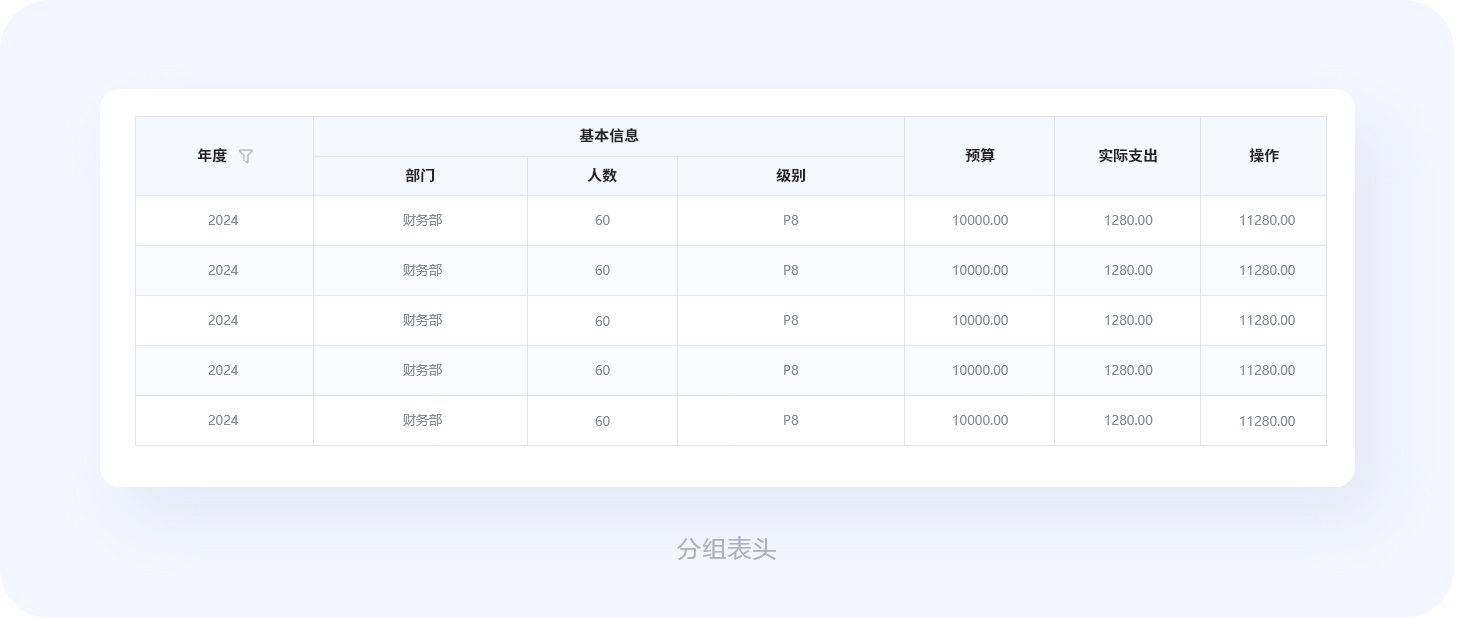1467x618 pixels.
Task: Select 财务部 in the third data row
Action: pos(422,320)
